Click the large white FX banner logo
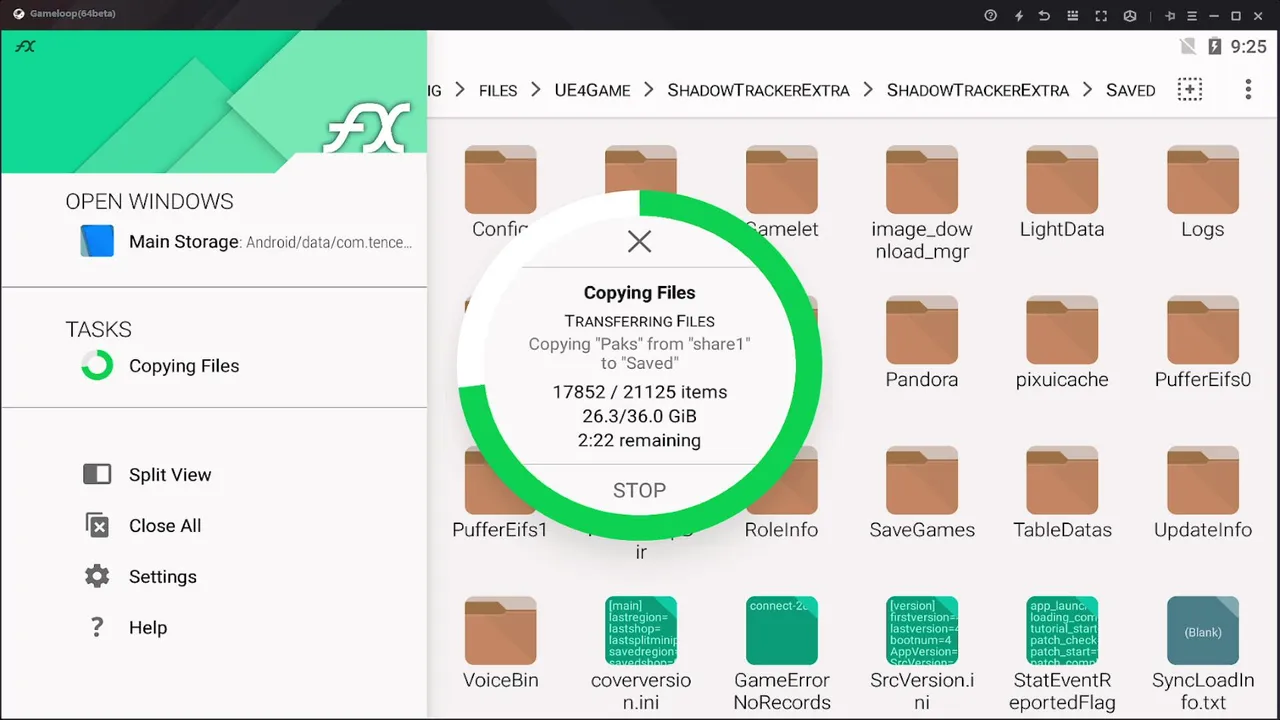 pos(366,128)
